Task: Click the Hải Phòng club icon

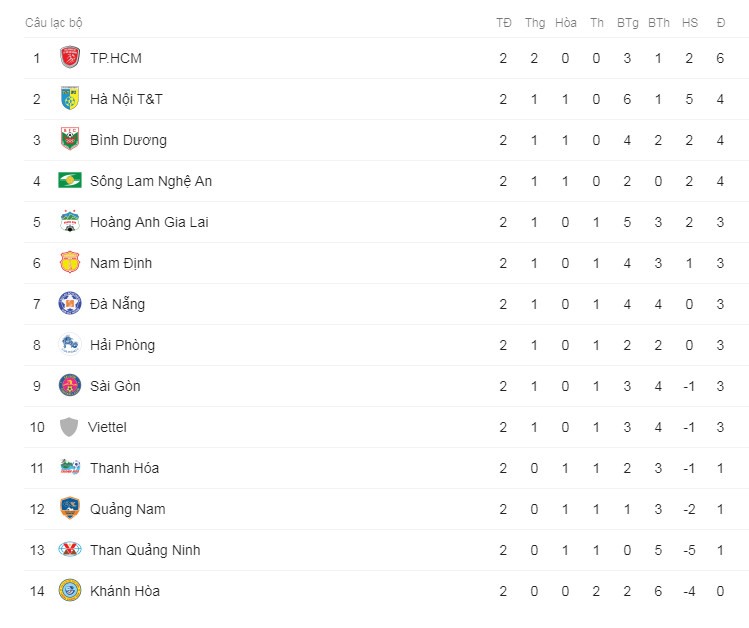Action: point(70,344)
